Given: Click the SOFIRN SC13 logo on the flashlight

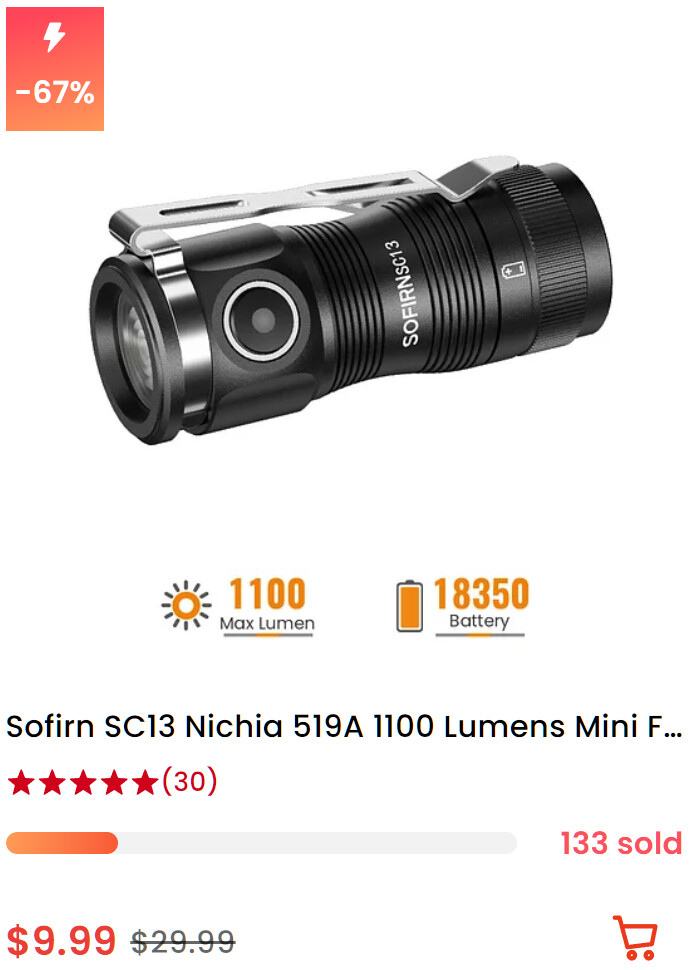Looking at the screenshot, I should click(401, 293).
